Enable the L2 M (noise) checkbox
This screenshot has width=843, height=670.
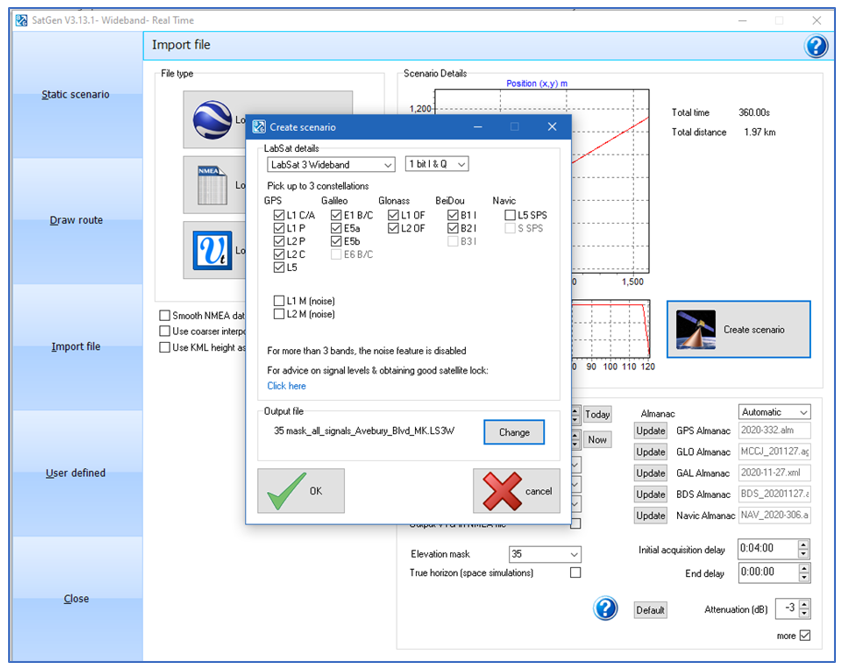click(x=279, y=314)
